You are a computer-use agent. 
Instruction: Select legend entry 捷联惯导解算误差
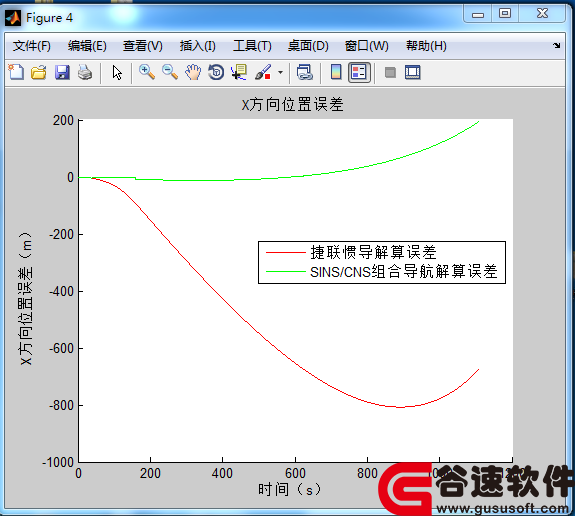(373, 252)
